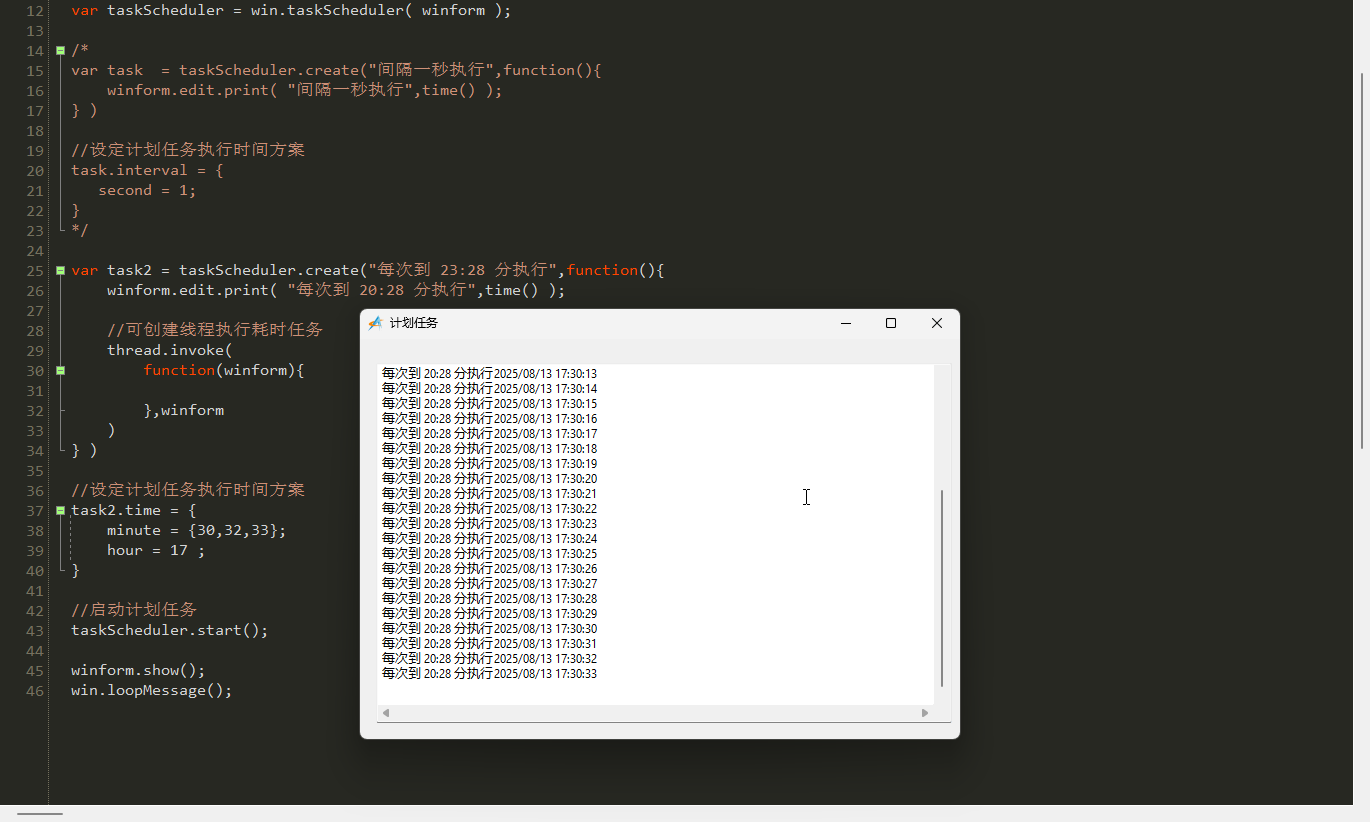This screenshot has width=1370, height=822.
Task: Click output line ending 17:30:25
Action: click(489, 553)
